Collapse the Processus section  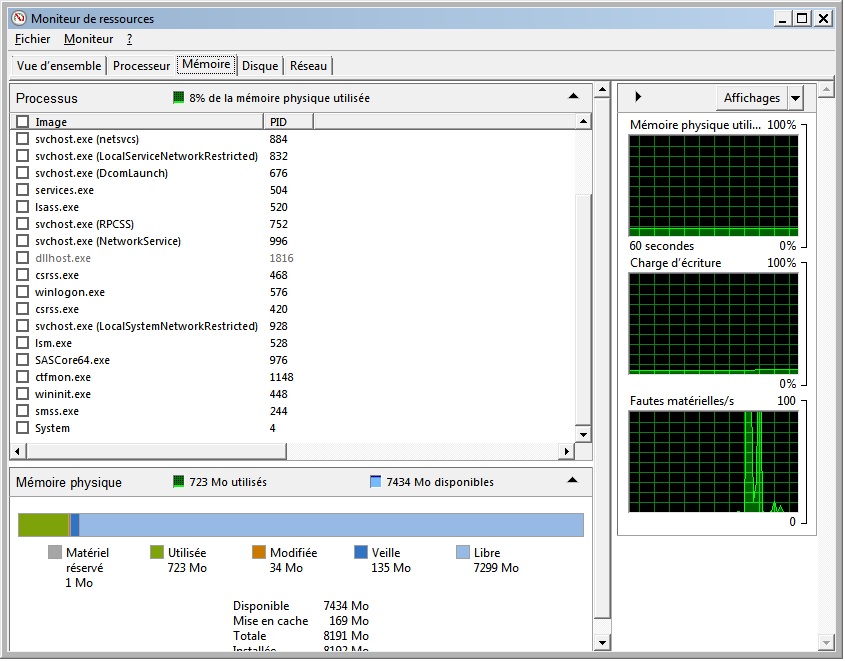573,97
